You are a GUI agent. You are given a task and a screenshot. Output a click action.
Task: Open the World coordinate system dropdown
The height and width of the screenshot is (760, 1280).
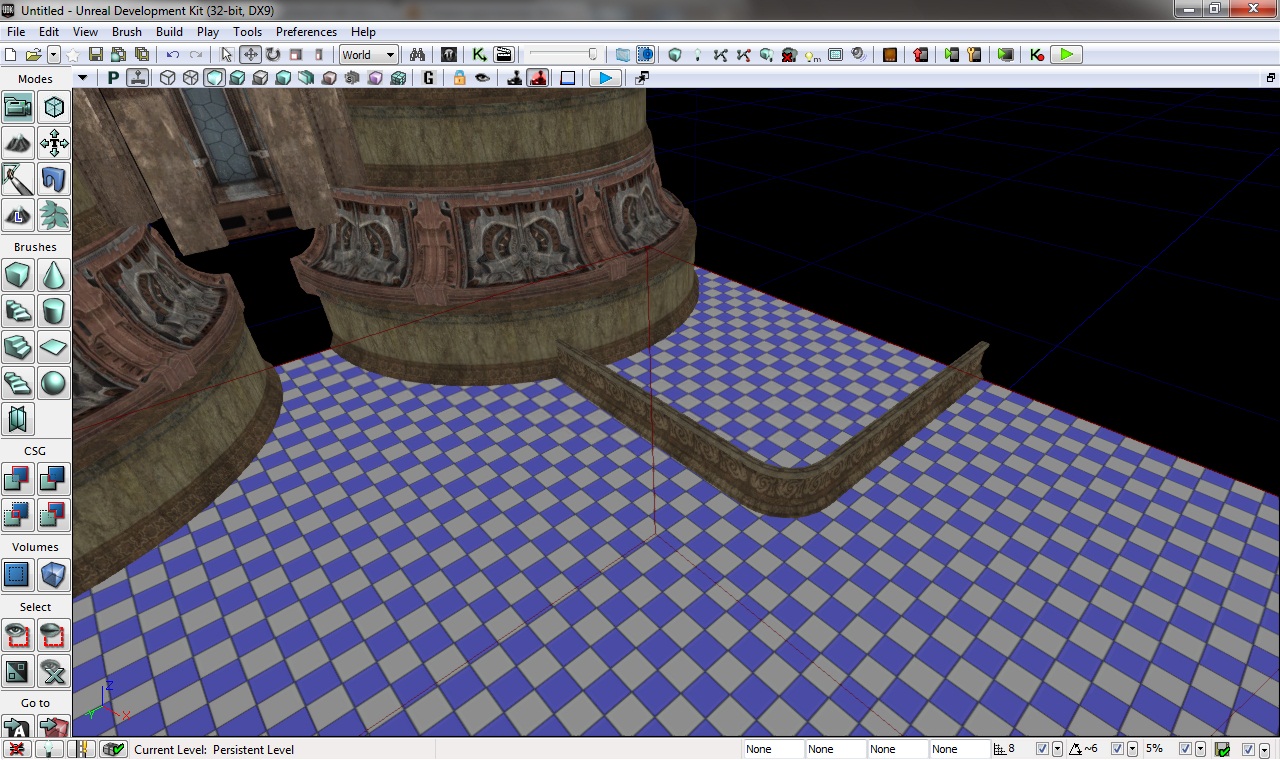pos(368,55)
